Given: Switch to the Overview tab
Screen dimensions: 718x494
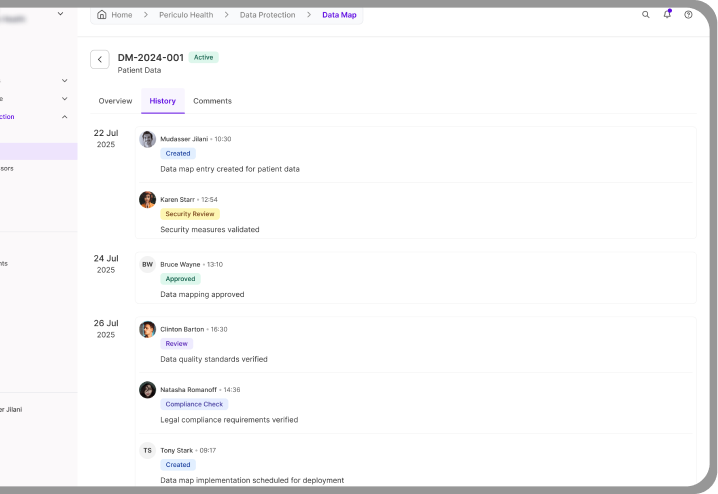Looking at the screenshot, I should click(x=115, y=101).
